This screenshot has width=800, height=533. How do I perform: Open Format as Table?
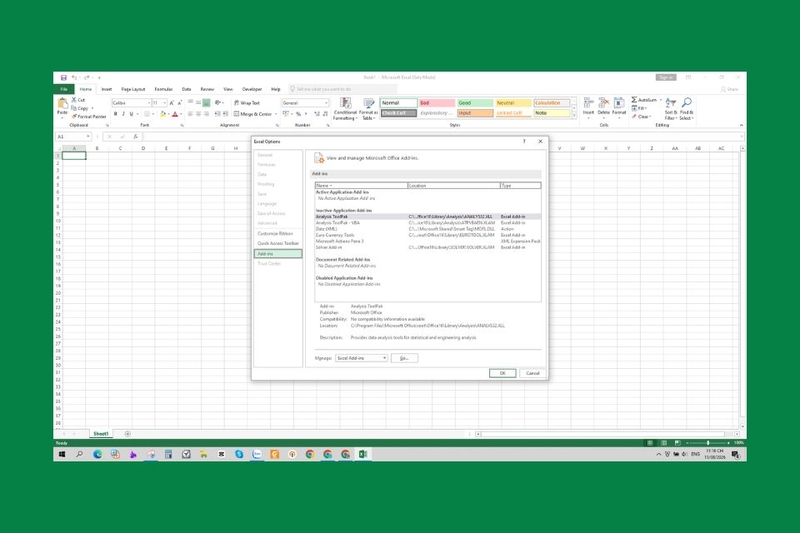[368, 109]
